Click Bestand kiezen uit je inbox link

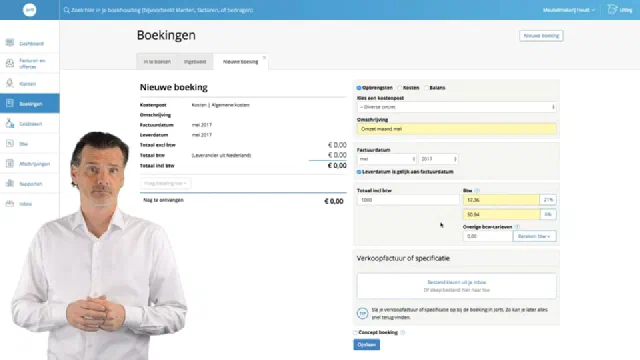pyautogui.click(x=456, y=282)
